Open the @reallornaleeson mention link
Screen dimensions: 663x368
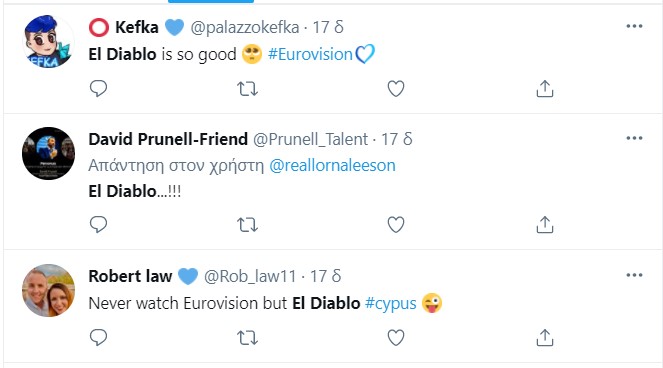tap(332, 165)
